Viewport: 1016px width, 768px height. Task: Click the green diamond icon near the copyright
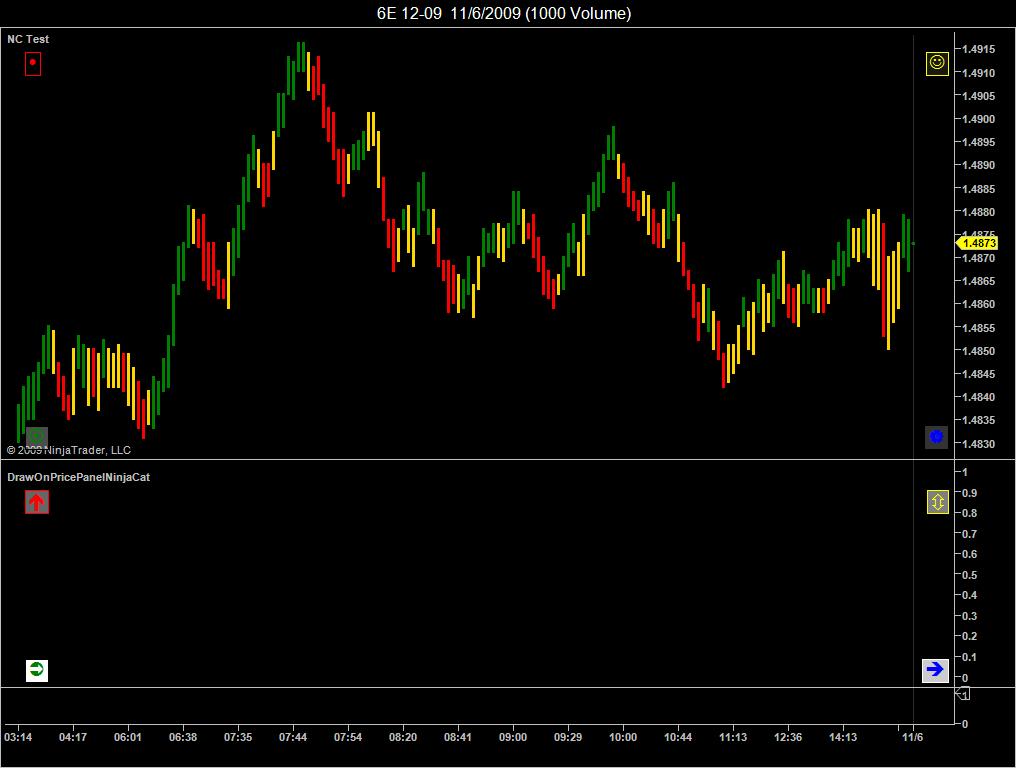37,437
